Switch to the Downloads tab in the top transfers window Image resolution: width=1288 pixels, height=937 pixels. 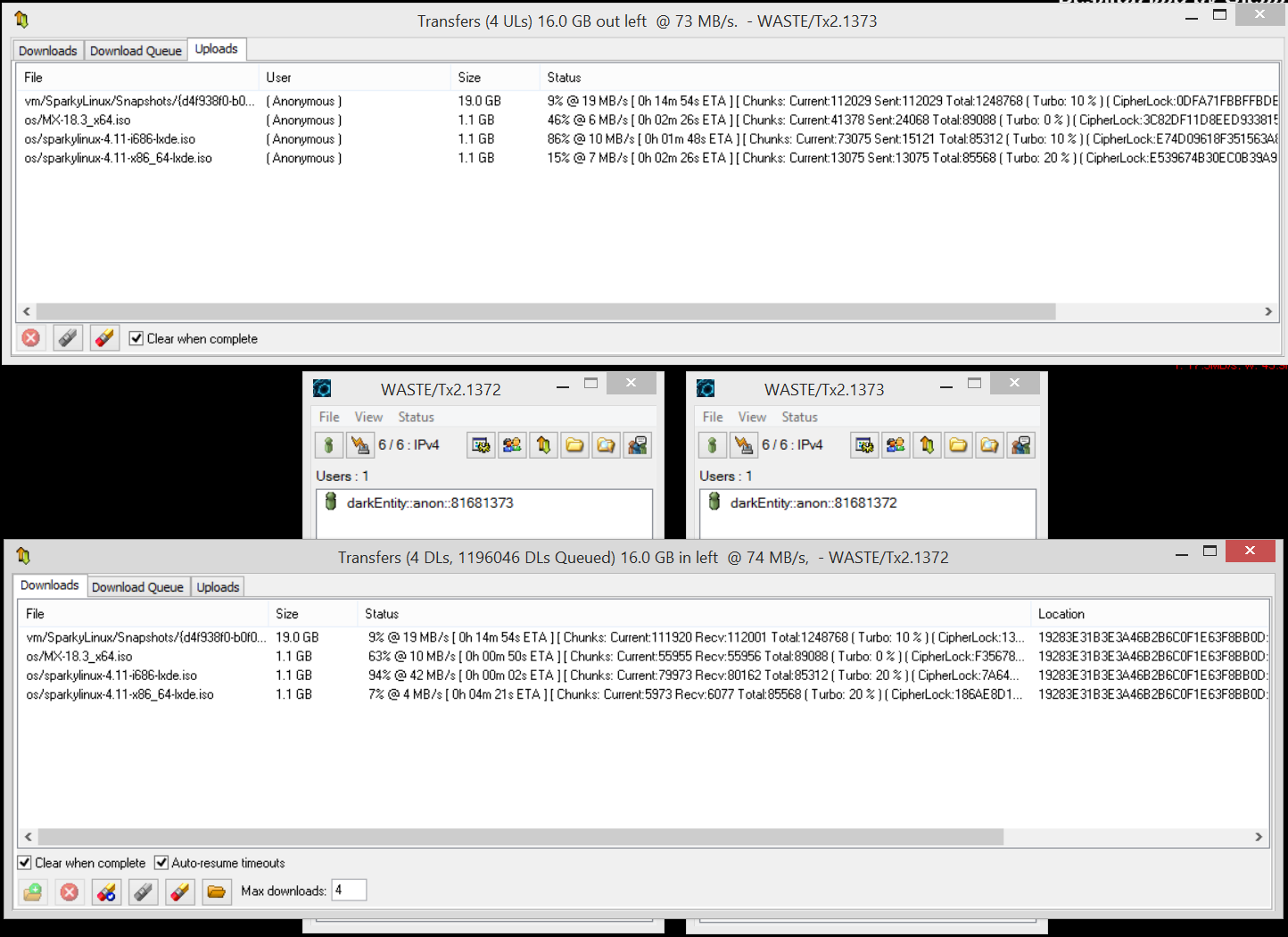click(x=48, y=51)
